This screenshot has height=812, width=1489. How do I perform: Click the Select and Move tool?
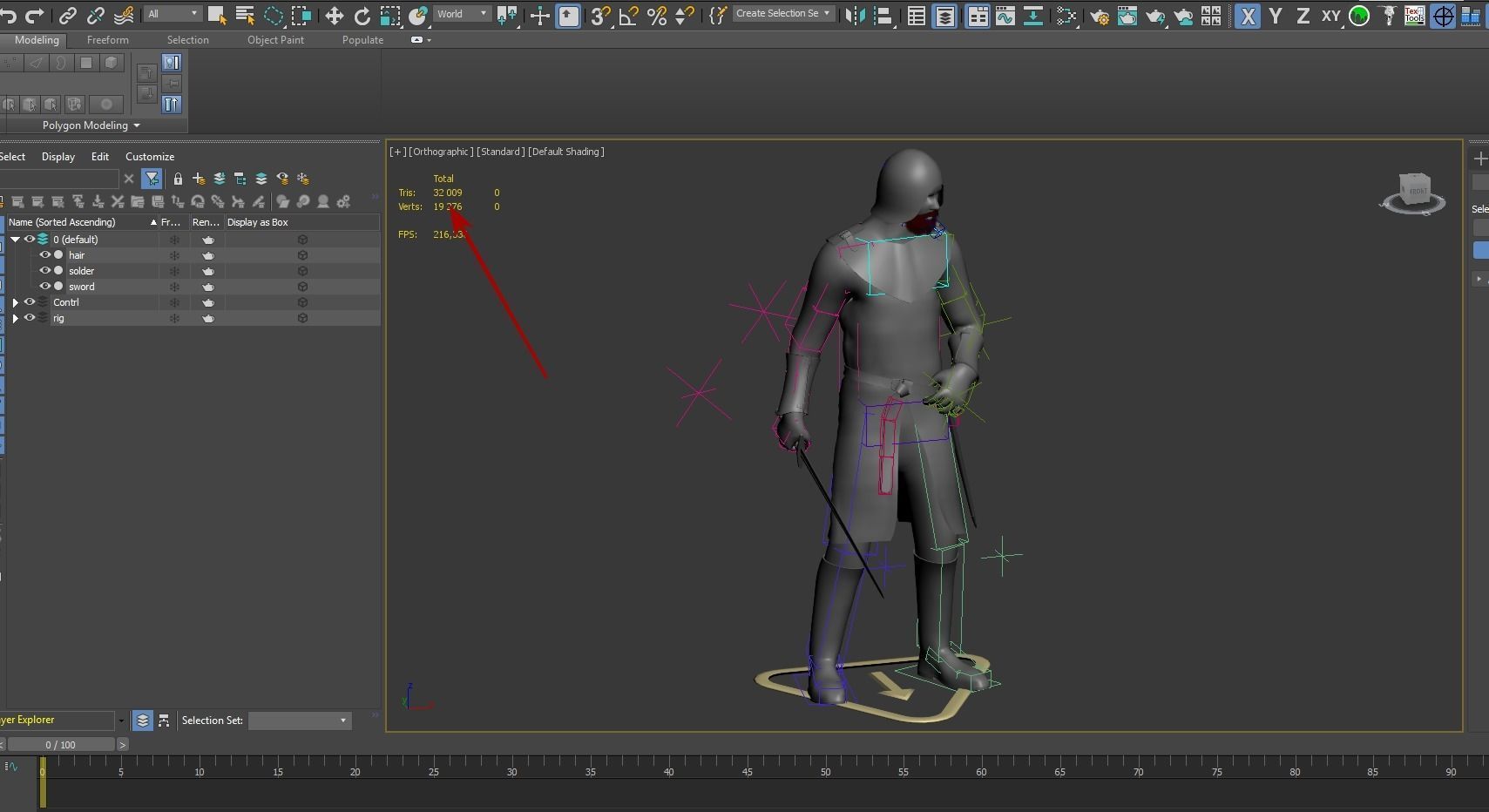(334, 15)
